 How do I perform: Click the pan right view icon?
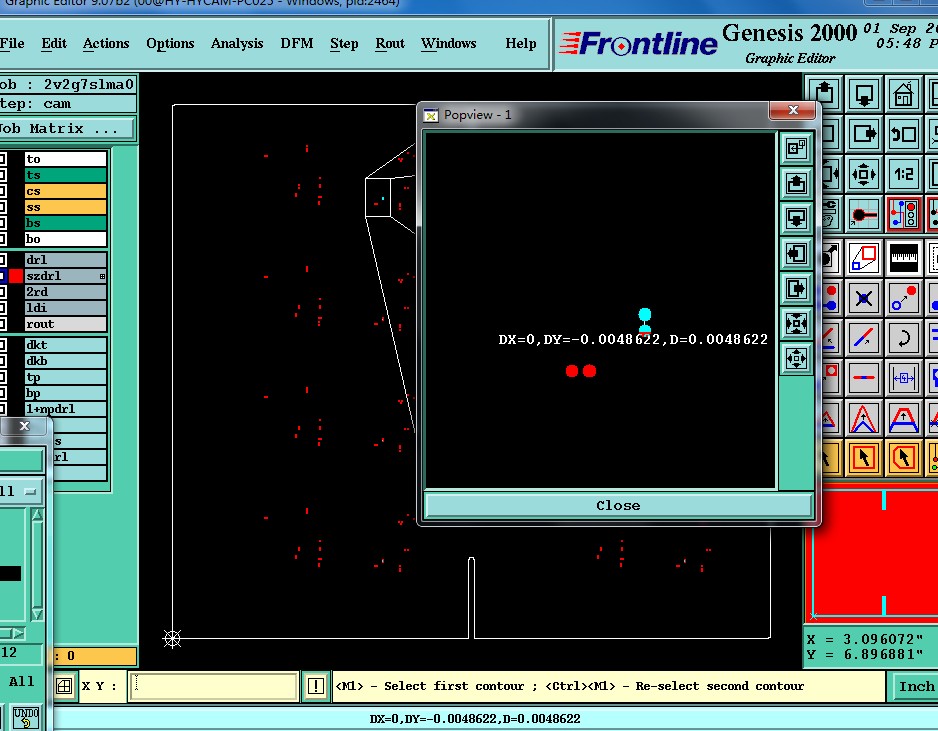[864, 133]
